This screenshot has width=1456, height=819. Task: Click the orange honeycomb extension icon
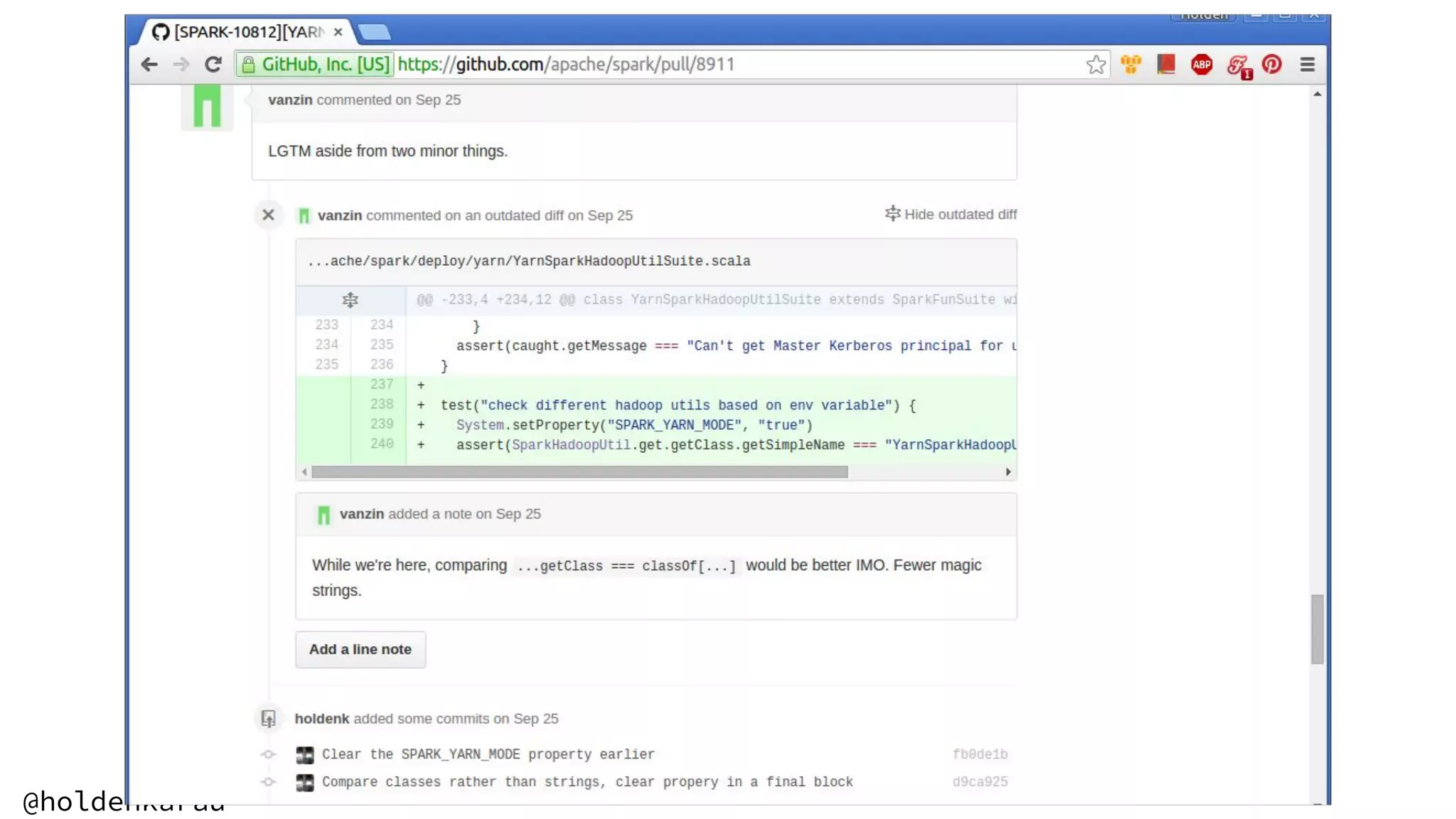(x=1131, y=65)
